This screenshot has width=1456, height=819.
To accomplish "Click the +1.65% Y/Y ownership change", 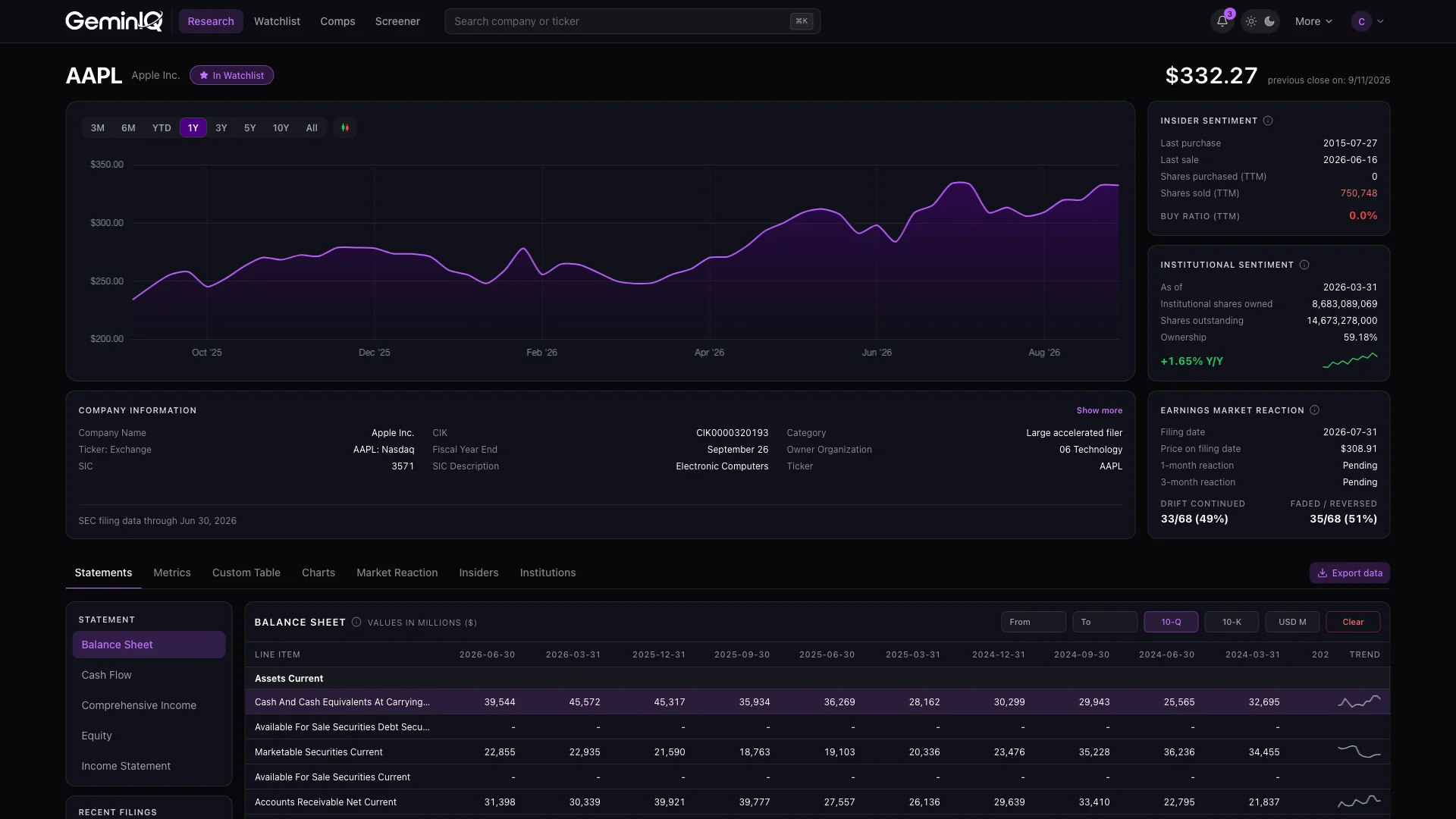I will pyautogui.click(x=1191, y=361).
